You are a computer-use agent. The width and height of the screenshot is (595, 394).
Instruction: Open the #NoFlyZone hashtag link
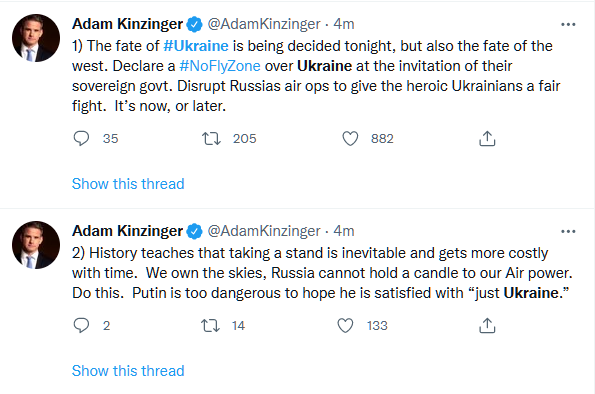(x=220, y=66)
